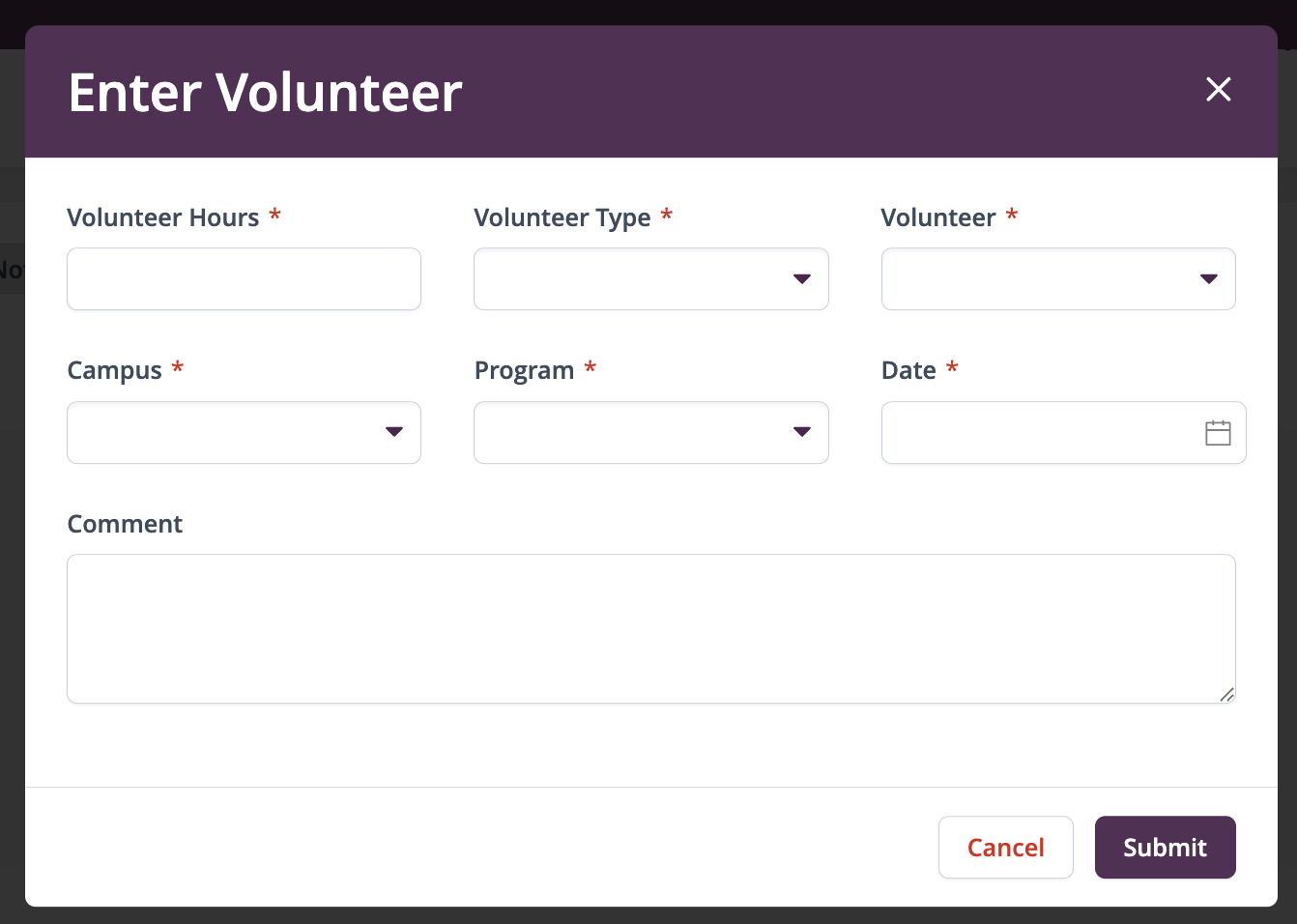Focus the Volunteer Hours input field

pos(244,279)
